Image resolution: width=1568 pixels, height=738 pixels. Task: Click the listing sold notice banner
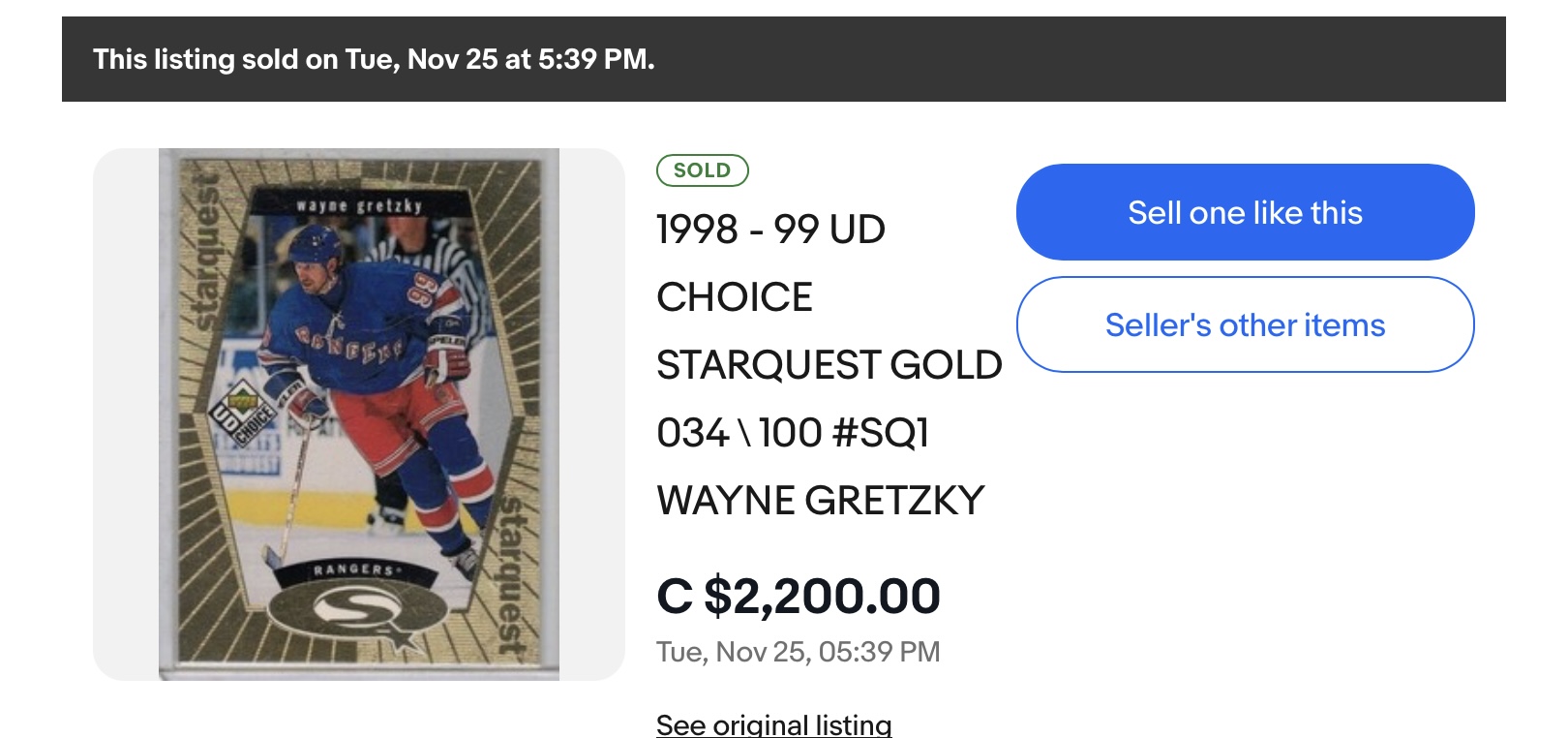point(783,59)
